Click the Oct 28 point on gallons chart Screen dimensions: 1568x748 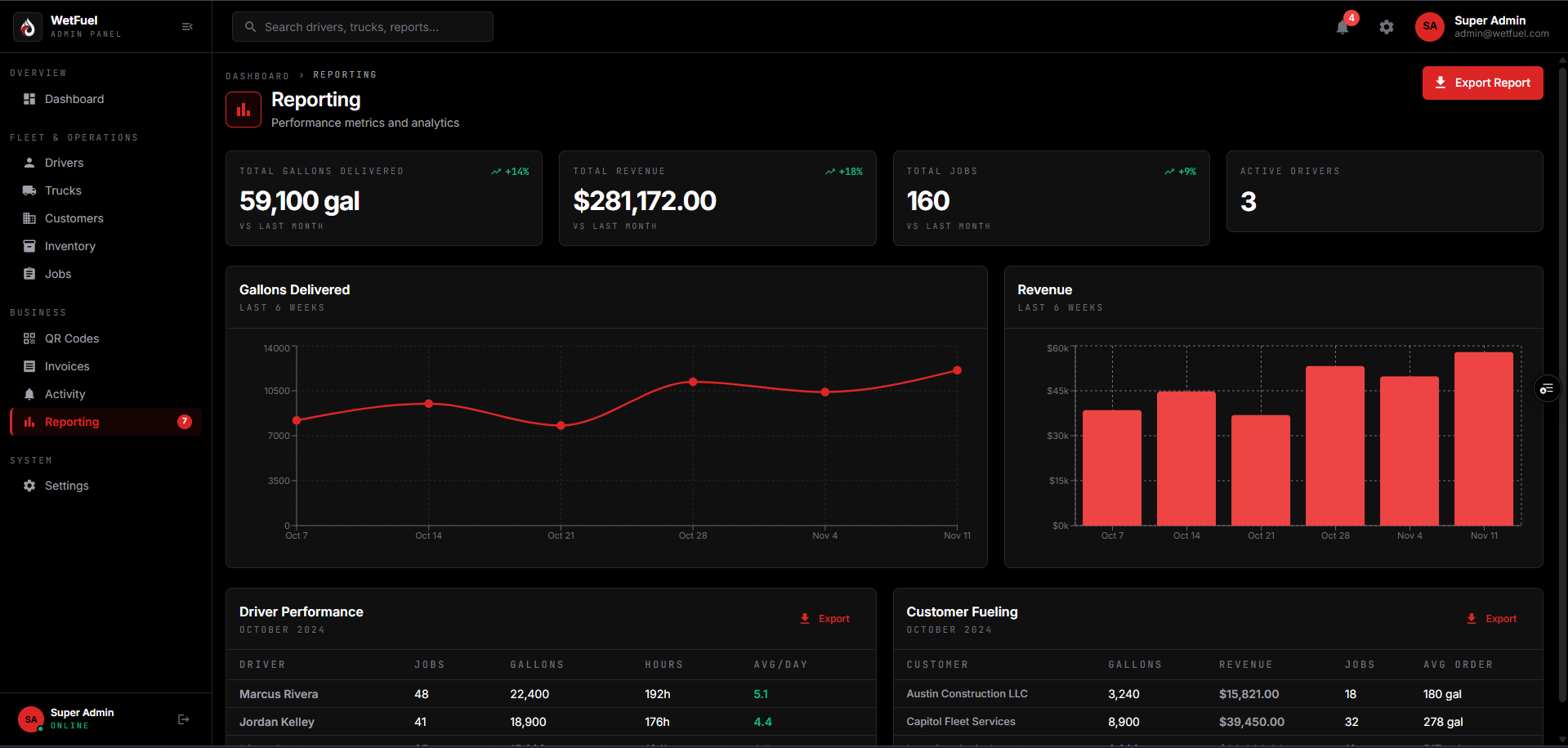click(x=693, y=382)
